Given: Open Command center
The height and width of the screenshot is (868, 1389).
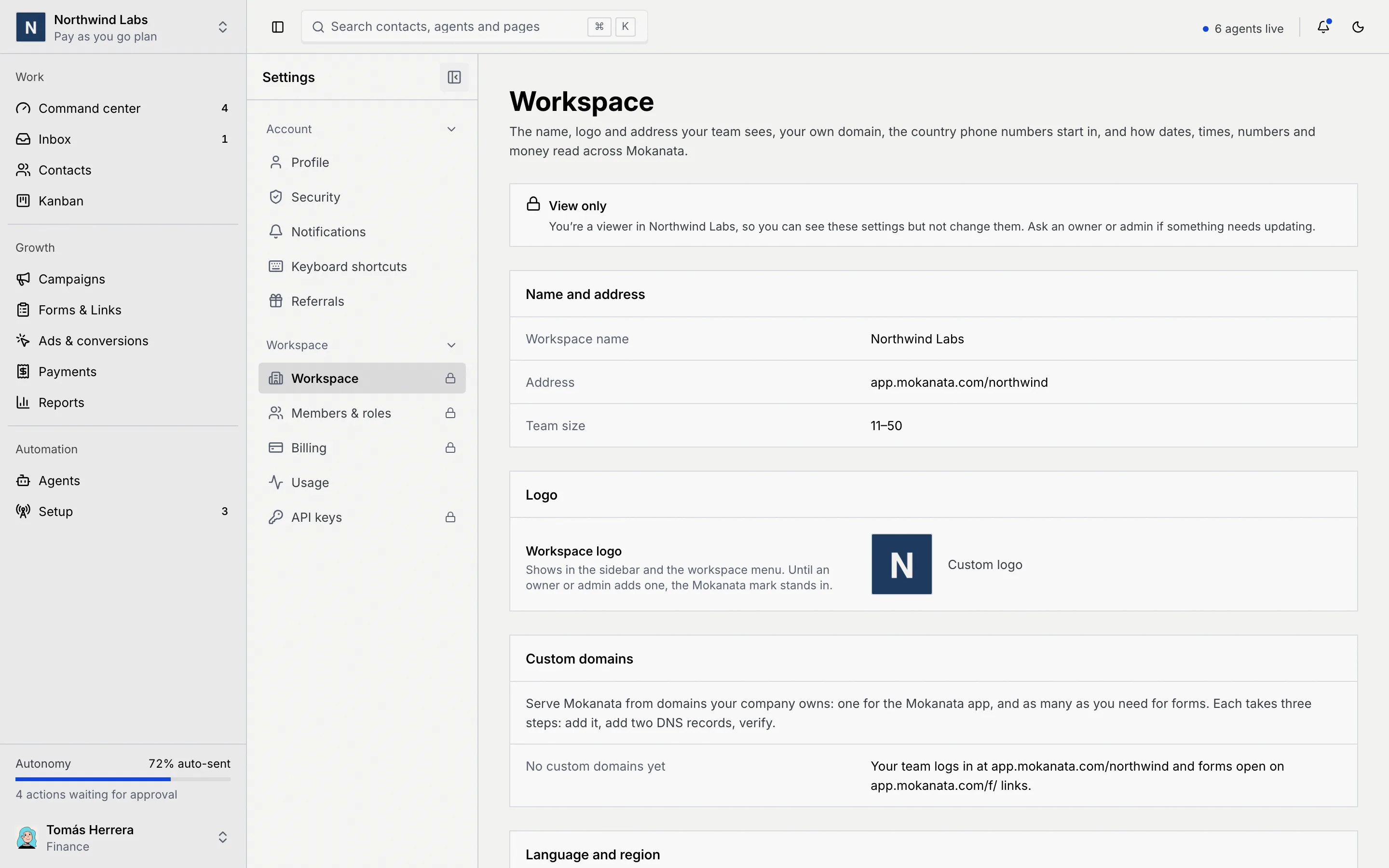Looking at the screenshot, I should (123, 108).
